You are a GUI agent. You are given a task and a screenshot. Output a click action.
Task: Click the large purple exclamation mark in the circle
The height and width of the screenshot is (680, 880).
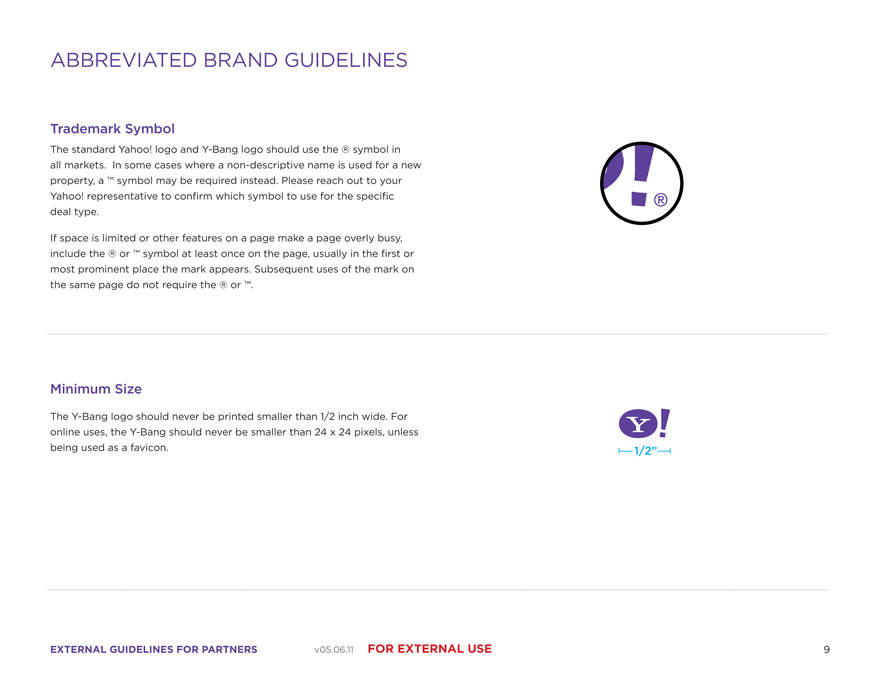click(643, 175)
